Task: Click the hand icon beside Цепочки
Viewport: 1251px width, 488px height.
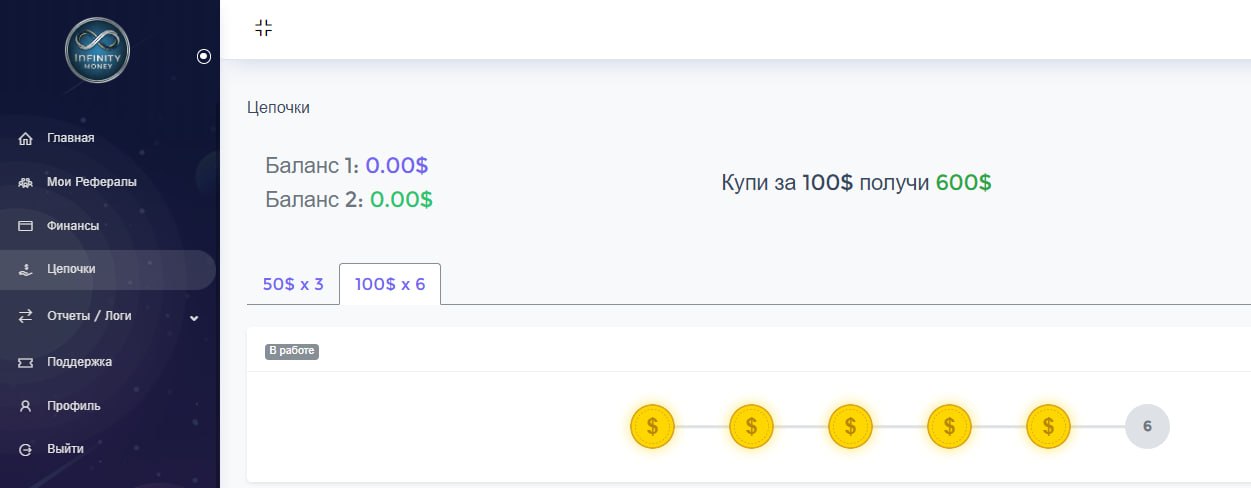Action: point(26,270)
